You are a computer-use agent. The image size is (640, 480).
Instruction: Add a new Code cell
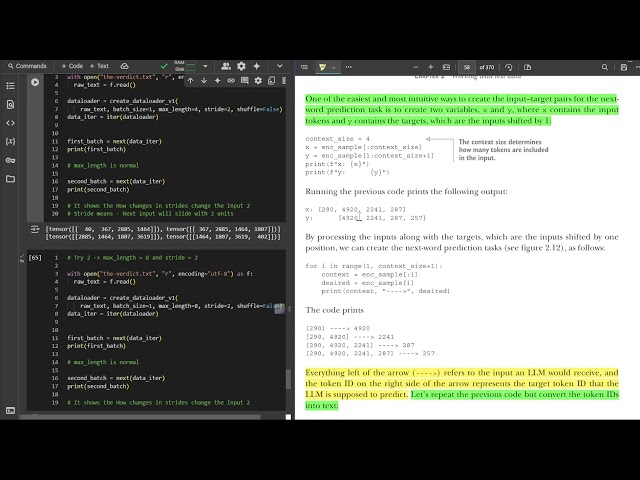(x=72, y=66)
